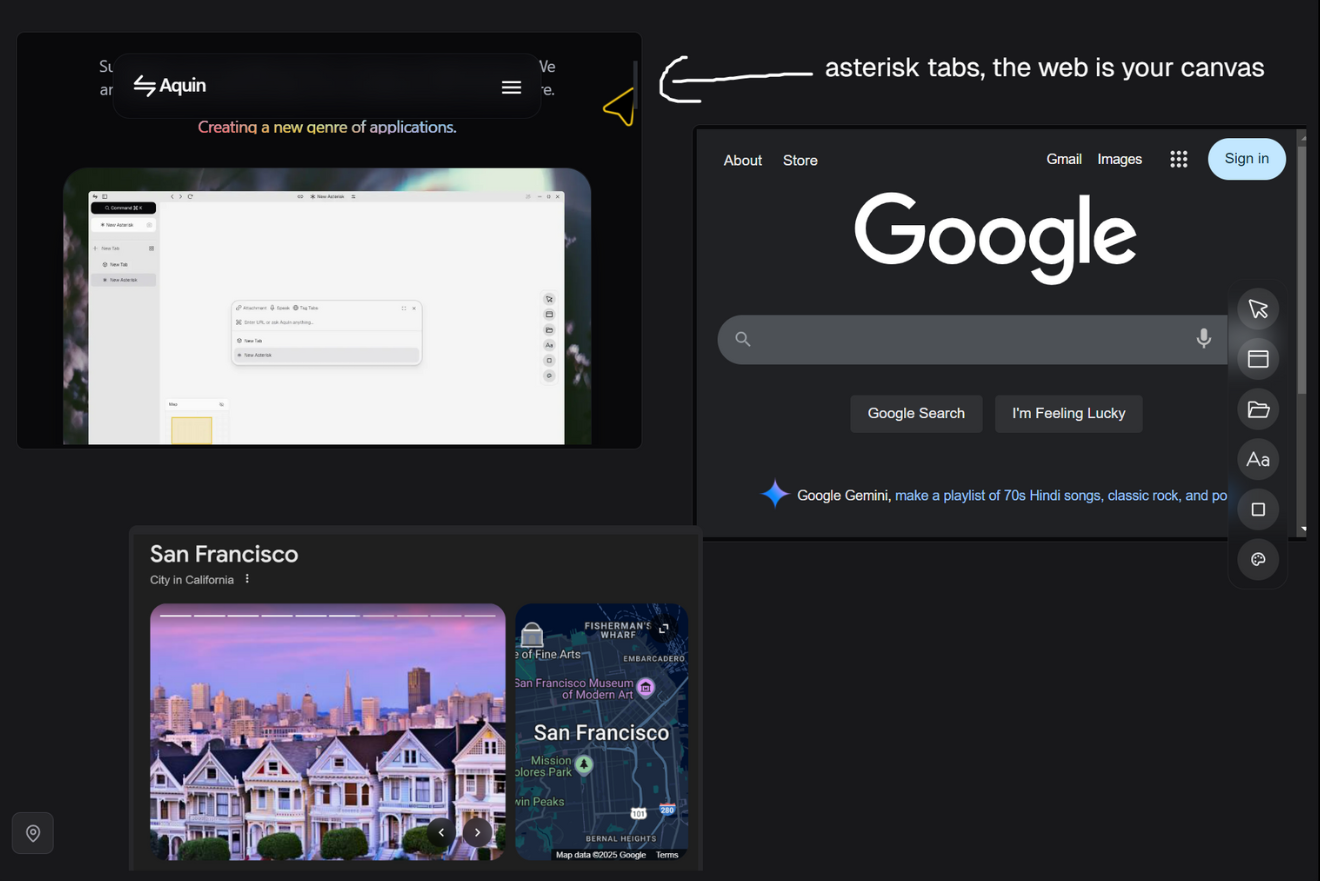Open the folder tool in right toolbar
Viewport: 1320px width, 881px height.
tap(1258, 409)
